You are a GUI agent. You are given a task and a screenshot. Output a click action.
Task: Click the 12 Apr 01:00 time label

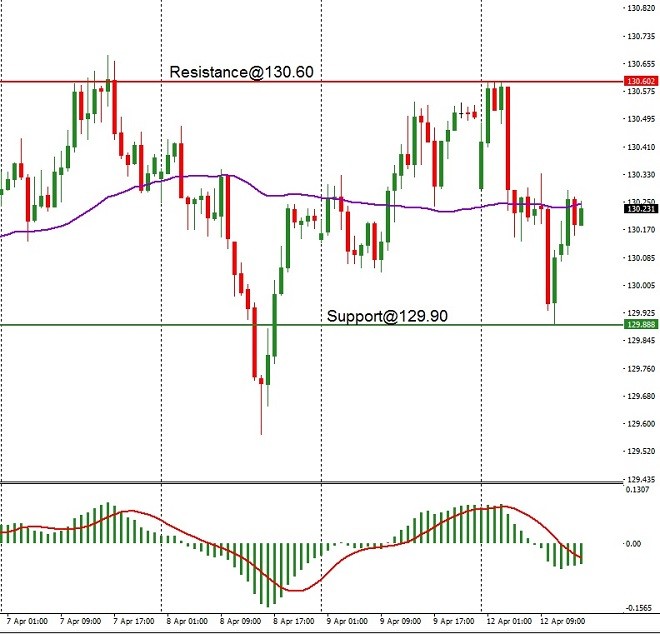click(509, 621)
